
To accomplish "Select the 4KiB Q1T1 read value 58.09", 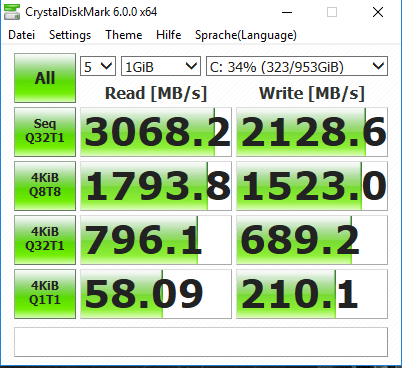I will click(x=156, y=294).
